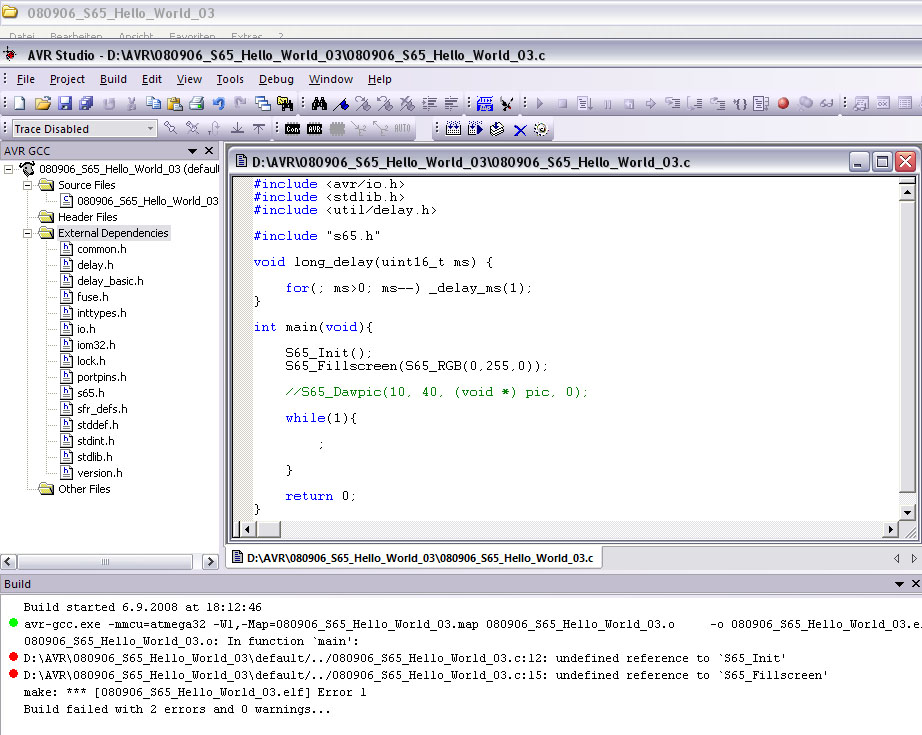This screenshot has height=735, width=922.
Task: Select the Other Files folder
Action: pyautogui.click(x=84, y=489)
